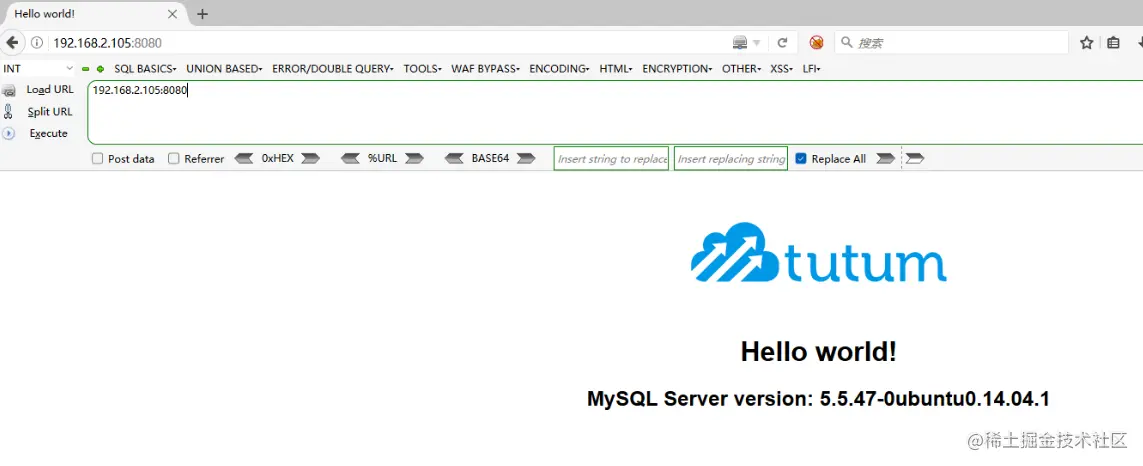Enable the Referrer checkbox
Viewport: 1143px width, 466px height.
tap(173, 158)
